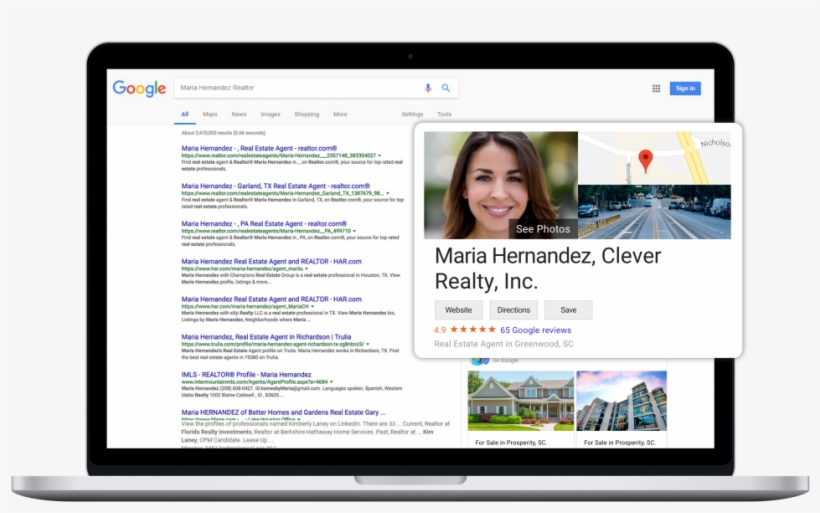
Task: Open HAR.com result mentioning eXp Realty
Action: point(271,299)
